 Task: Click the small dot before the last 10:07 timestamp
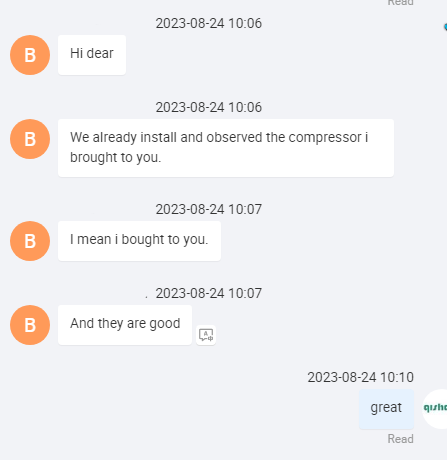tap(146, 297)
